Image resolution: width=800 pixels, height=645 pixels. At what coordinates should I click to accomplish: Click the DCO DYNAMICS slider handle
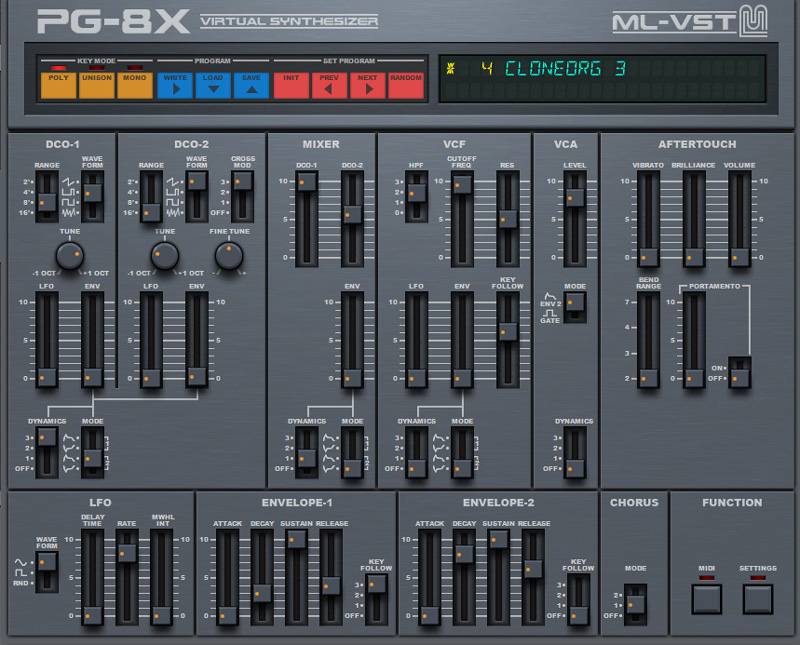47,437
